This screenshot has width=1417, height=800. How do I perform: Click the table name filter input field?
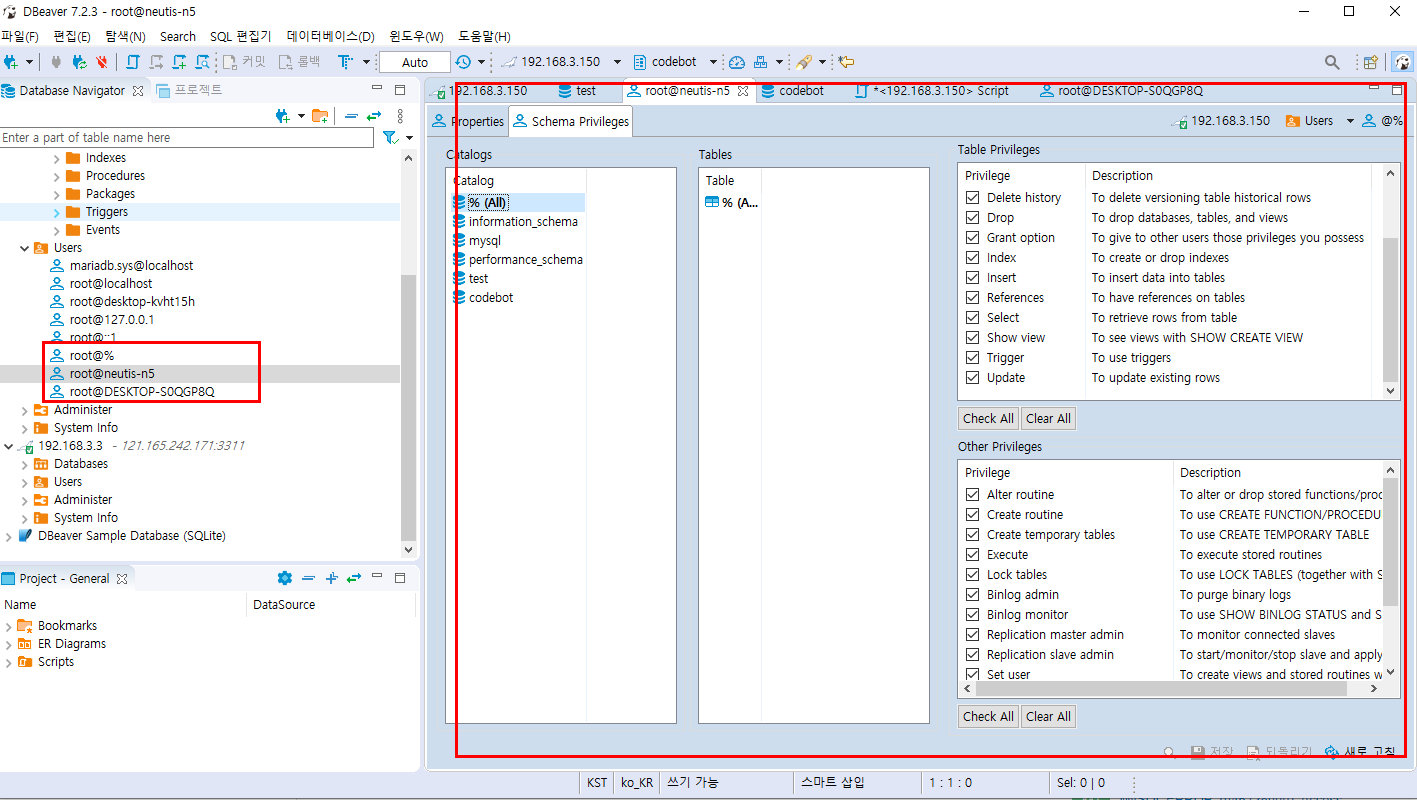coord(187,137)
